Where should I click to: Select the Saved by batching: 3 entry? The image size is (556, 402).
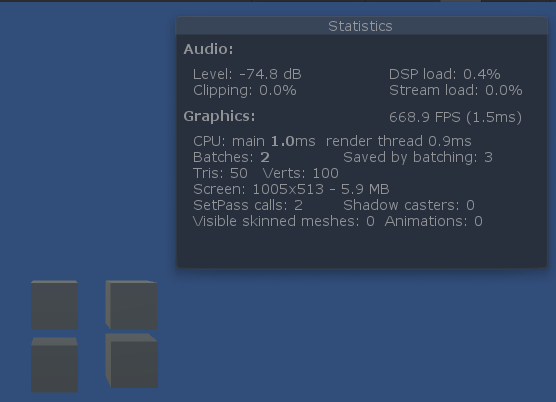tap(418, 157)
